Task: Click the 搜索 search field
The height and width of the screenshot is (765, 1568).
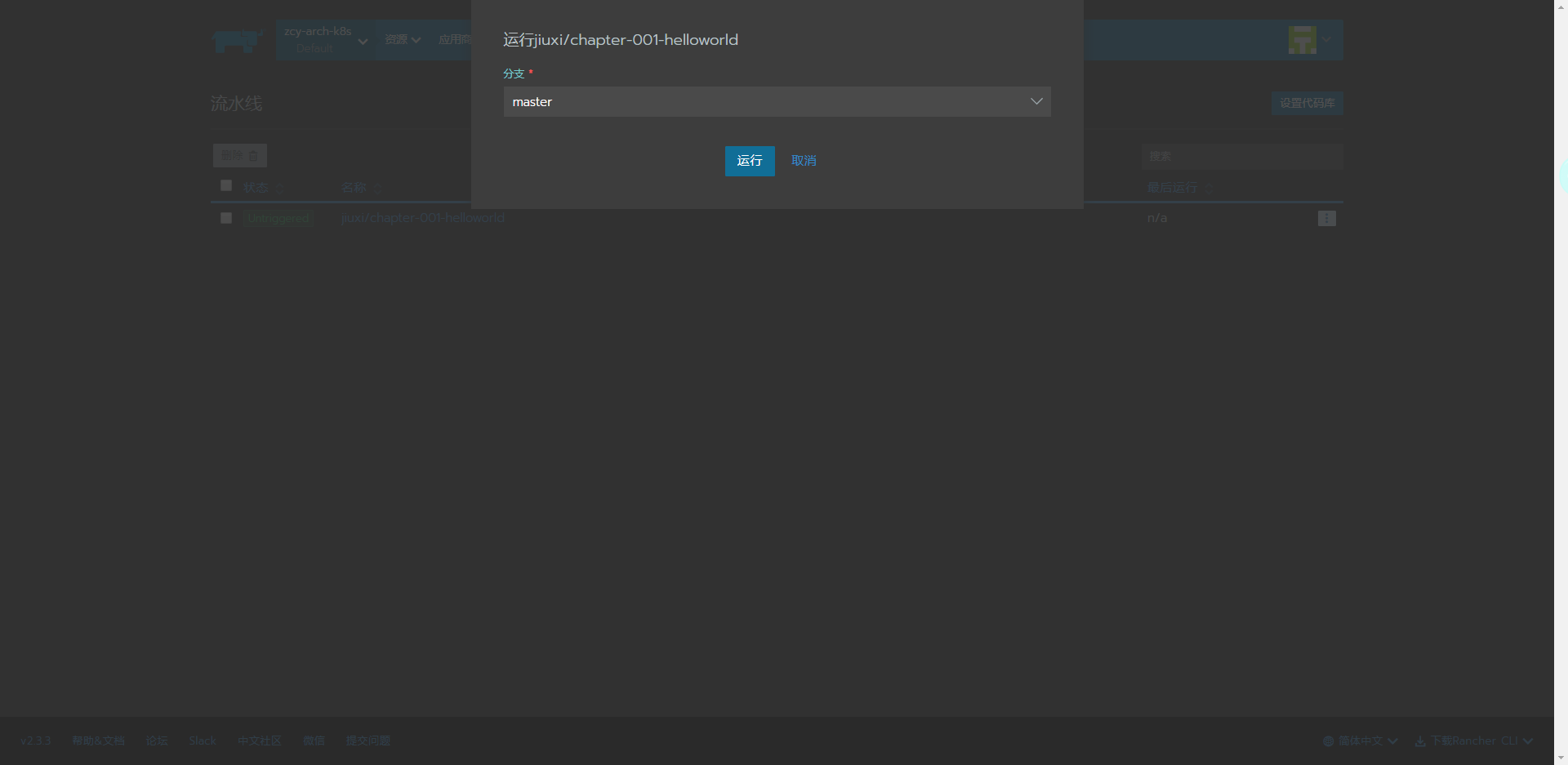Action: [1241, 157]
